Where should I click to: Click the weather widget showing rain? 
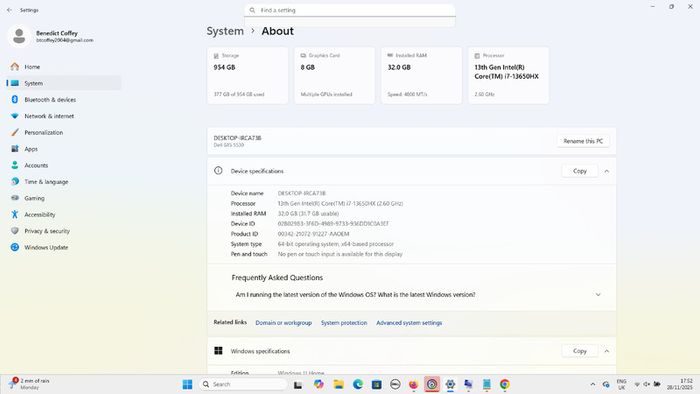click(30, 384)
